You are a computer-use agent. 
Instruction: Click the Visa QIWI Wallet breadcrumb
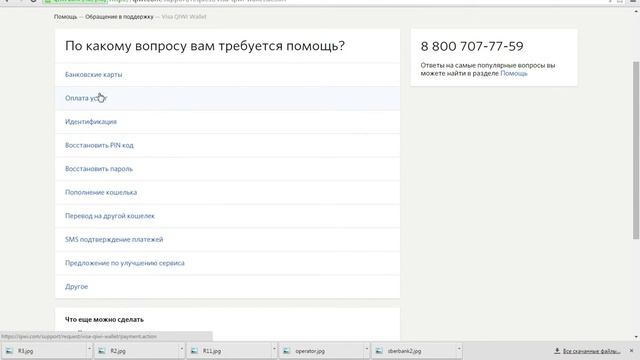[184, 17]
